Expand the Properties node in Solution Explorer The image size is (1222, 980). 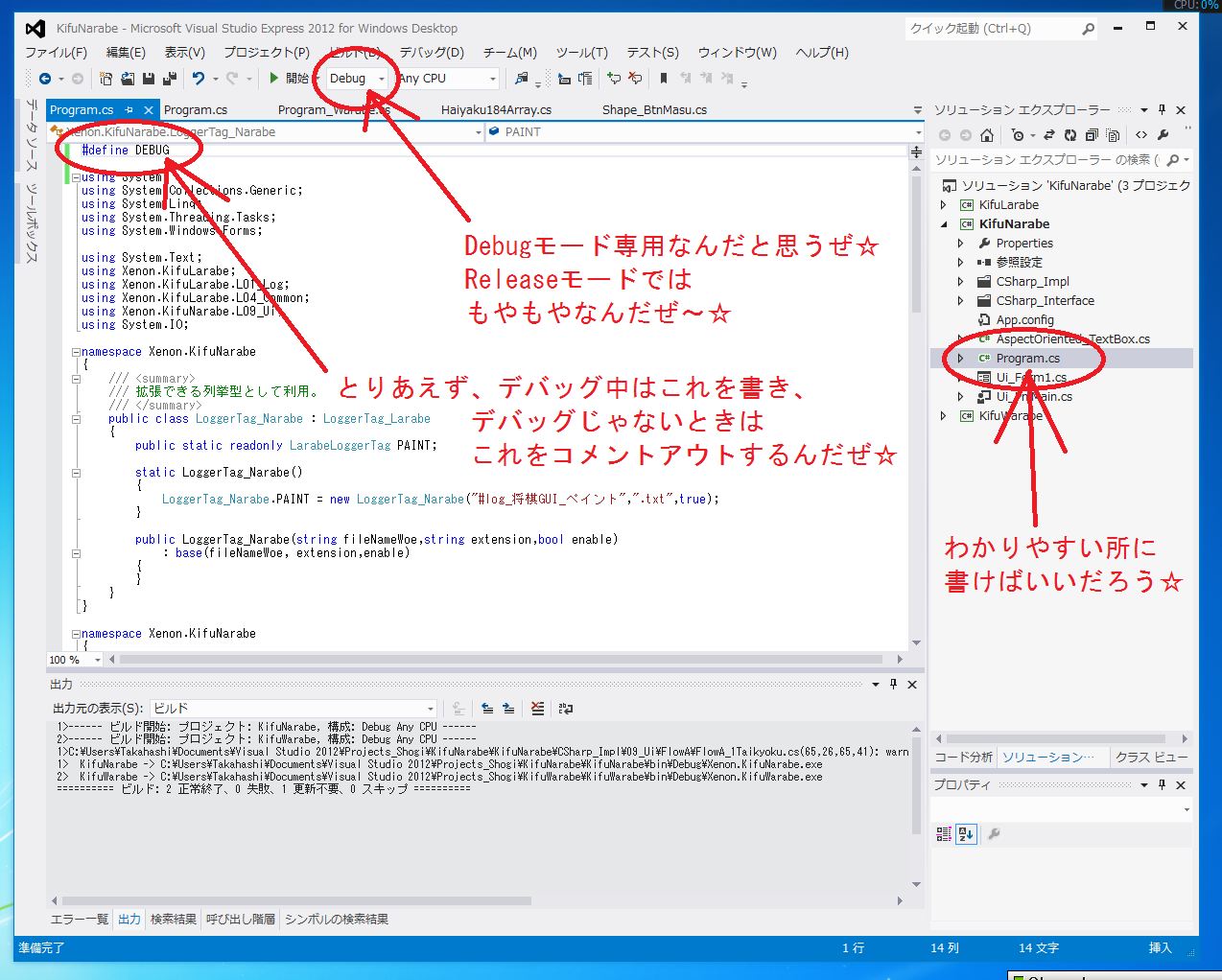click(960, 244)
